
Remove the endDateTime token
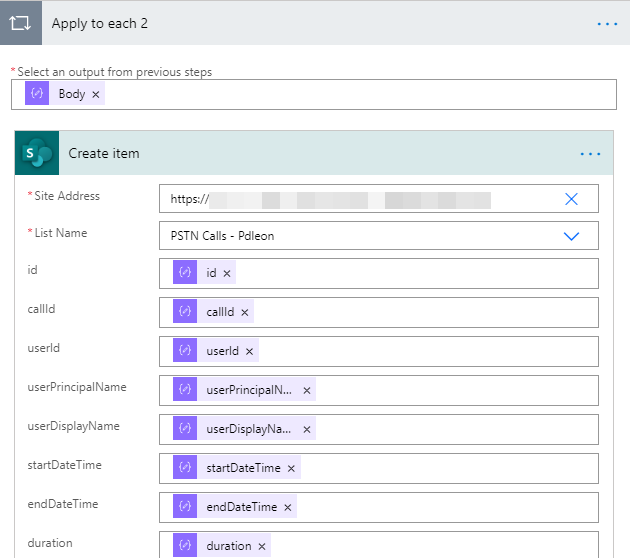pos(287,507)
